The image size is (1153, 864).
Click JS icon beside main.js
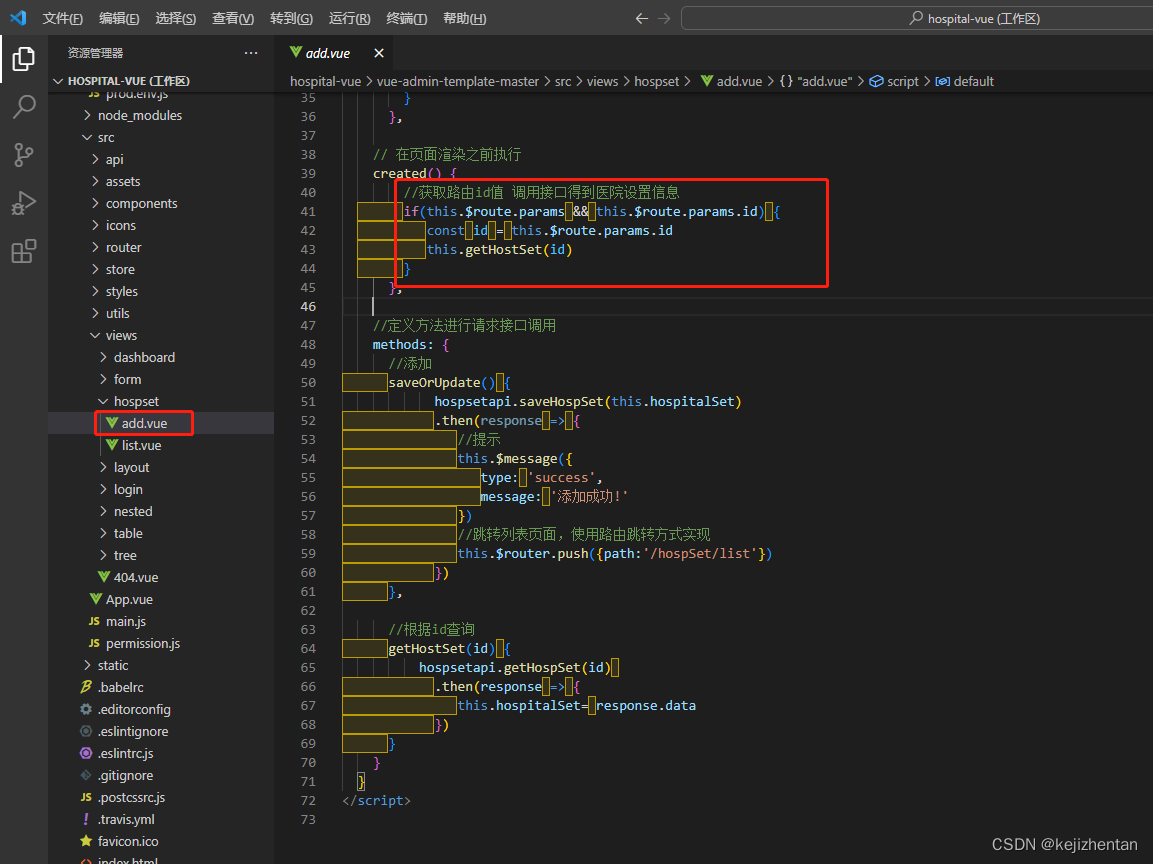94,621
